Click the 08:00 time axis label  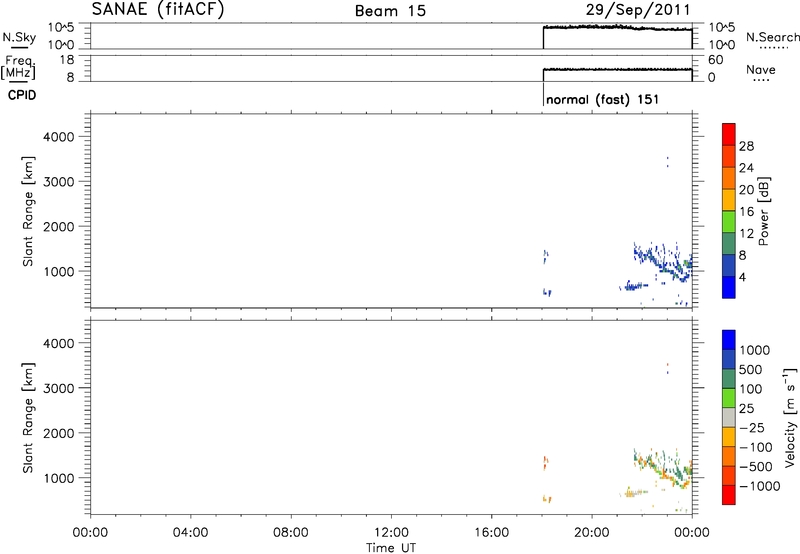(x=291, y=533)
